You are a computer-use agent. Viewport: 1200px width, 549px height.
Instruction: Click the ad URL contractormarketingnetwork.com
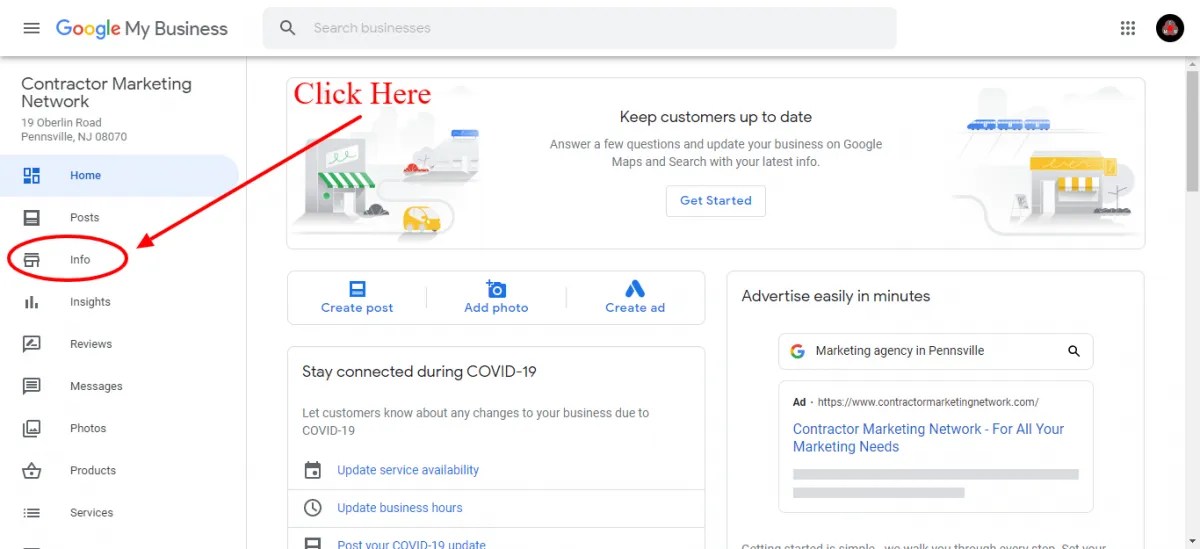928,403
